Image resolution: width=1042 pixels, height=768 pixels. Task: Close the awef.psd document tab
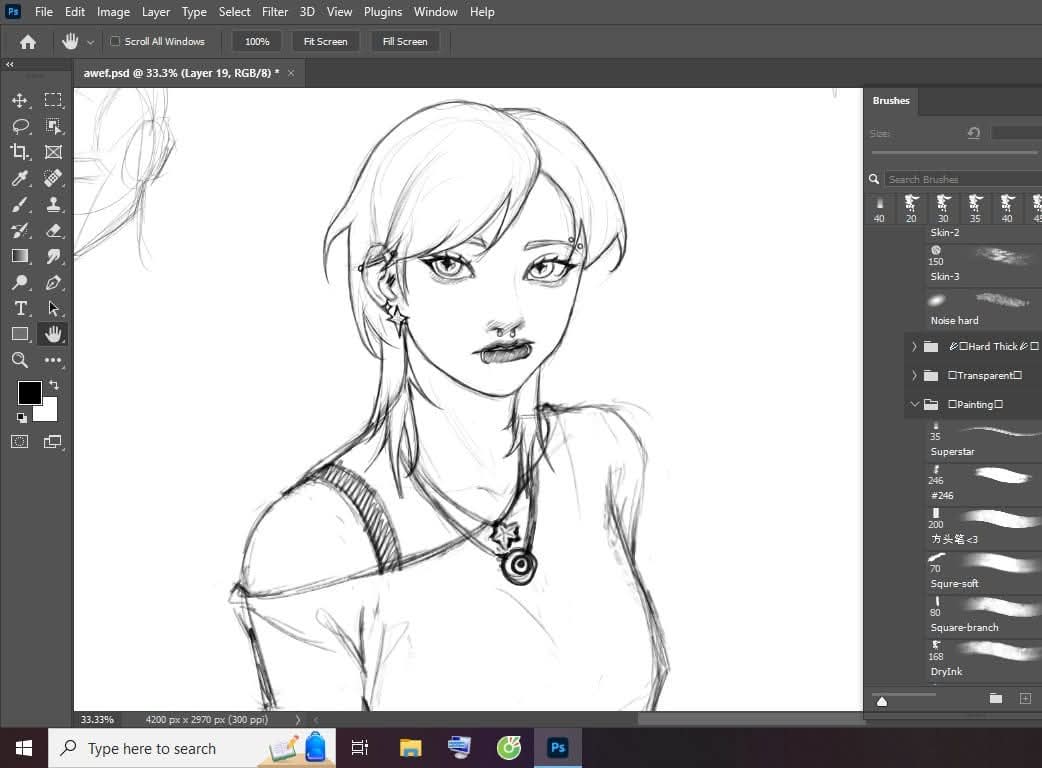click(291, 73)
